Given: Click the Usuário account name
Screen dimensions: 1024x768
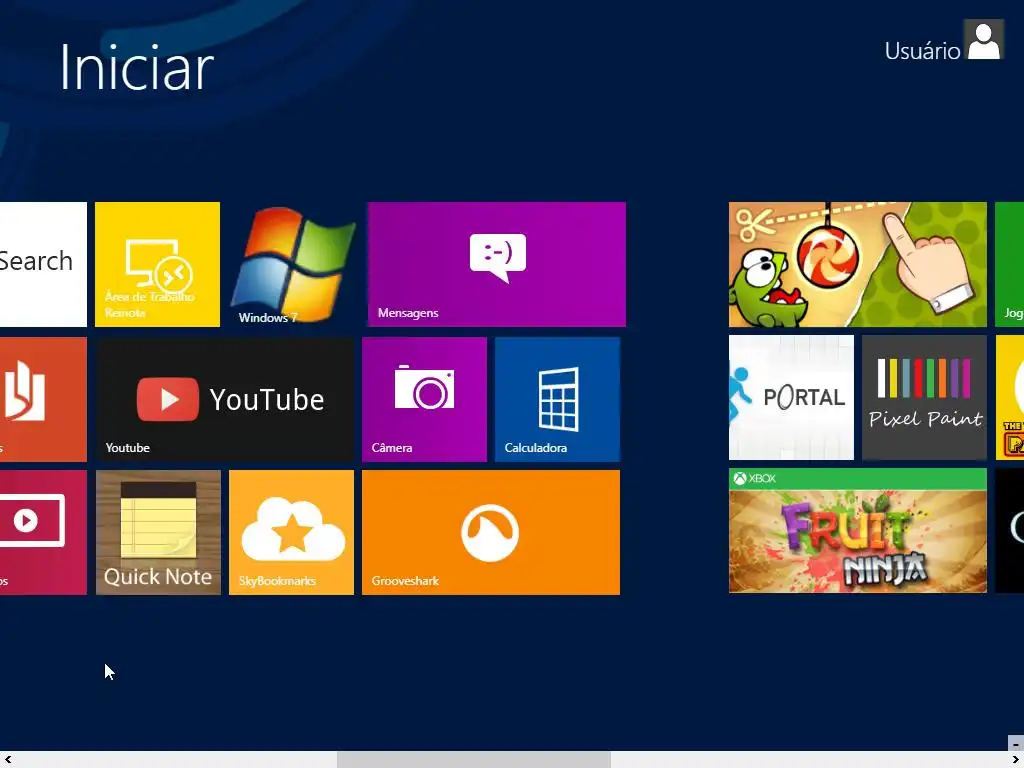Looking at the screenshot, I should tap(922, 51).
